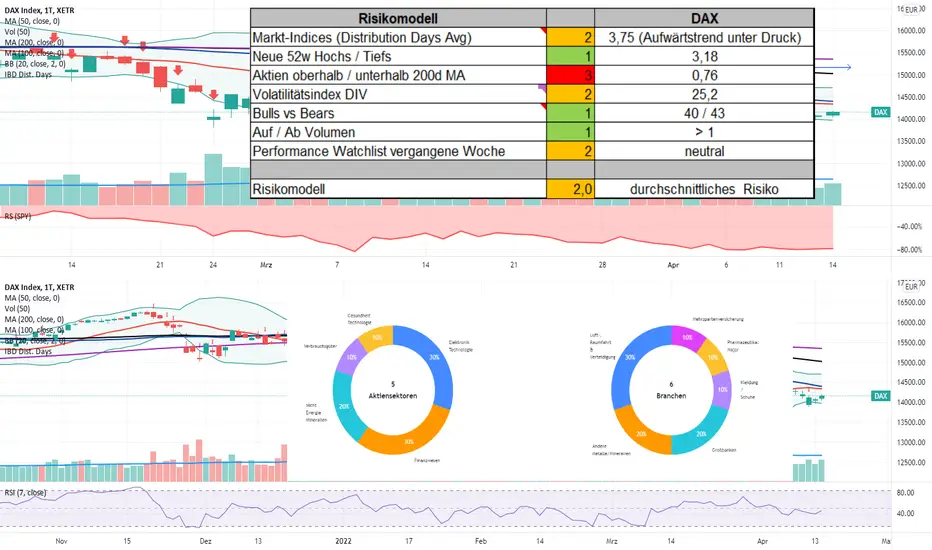Click the Aktiensektoren donut center label
This screenshot has width=932, height=550.
click(393, 395)
